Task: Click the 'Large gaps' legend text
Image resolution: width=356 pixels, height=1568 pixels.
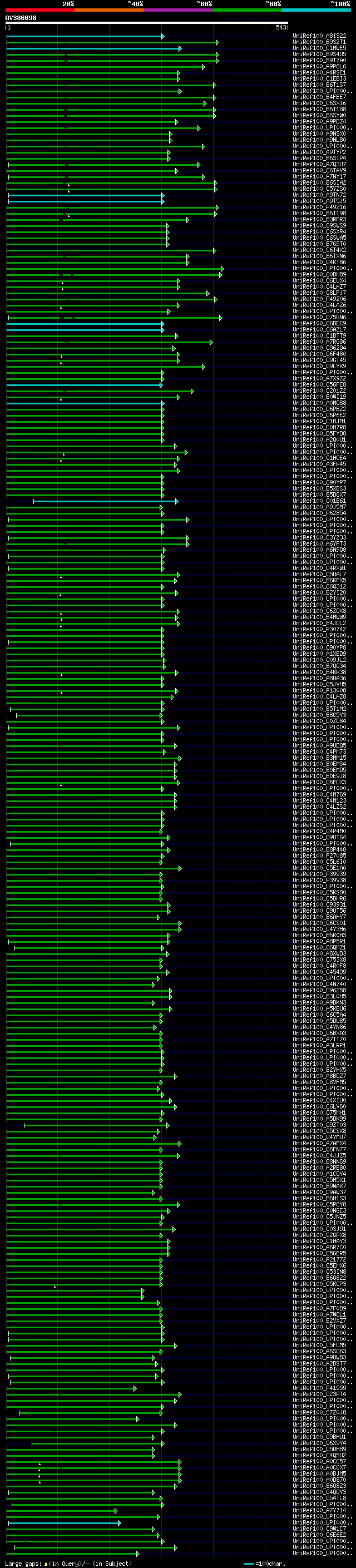Action: [x=24, y=1564]
